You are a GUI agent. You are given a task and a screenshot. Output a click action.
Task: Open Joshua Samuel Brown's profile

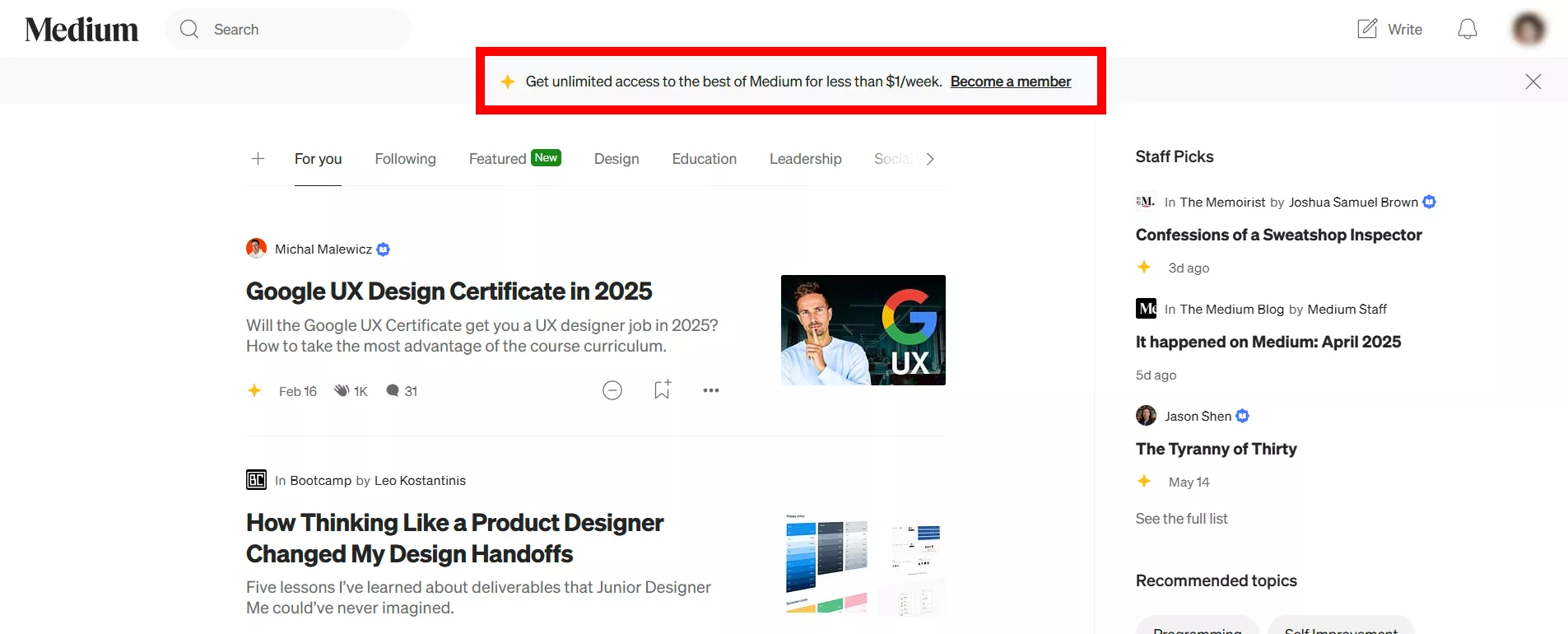(1353, 203)
